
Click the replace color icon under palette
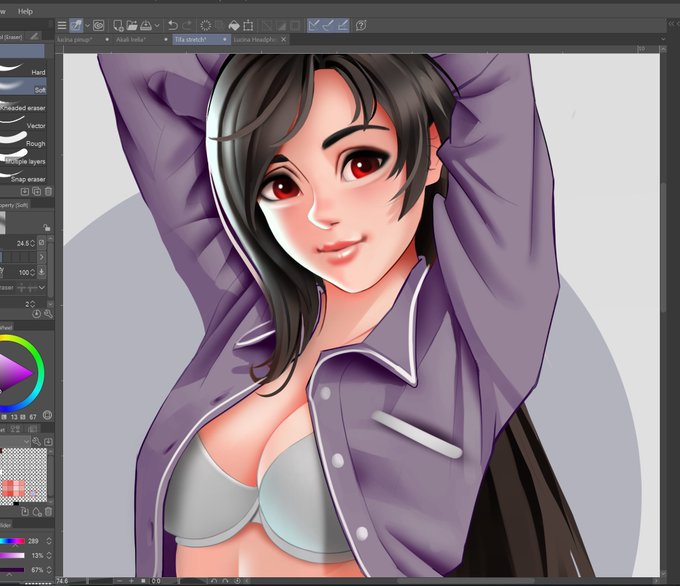[x=25, y=512]
